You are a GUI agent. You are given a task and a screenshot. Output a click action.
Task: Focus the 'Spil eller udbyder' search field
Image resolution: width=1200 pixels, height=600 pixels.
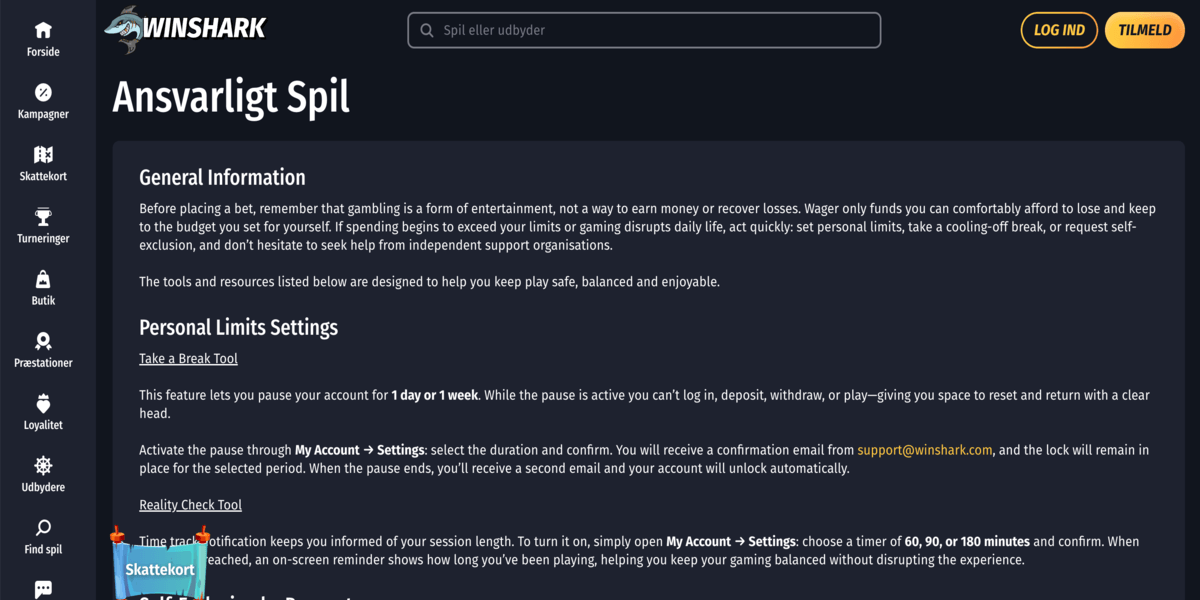[x=655, y=31]
